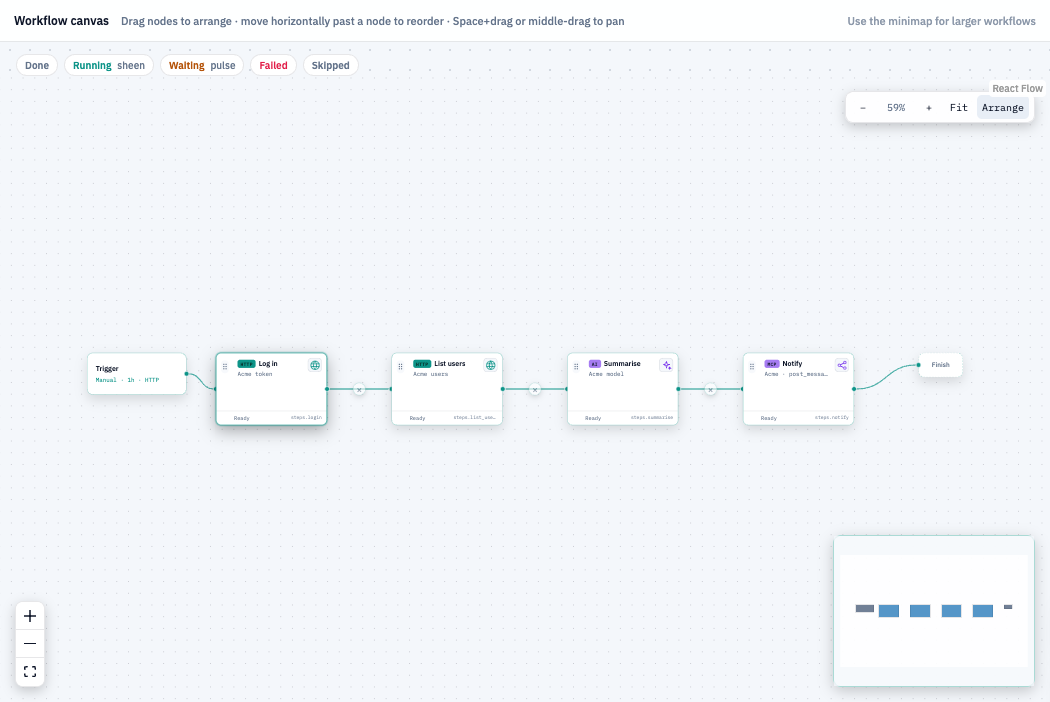1050x702 pixels.
Task: Click the AI badge on Summarise node
Action: point(595,364)
